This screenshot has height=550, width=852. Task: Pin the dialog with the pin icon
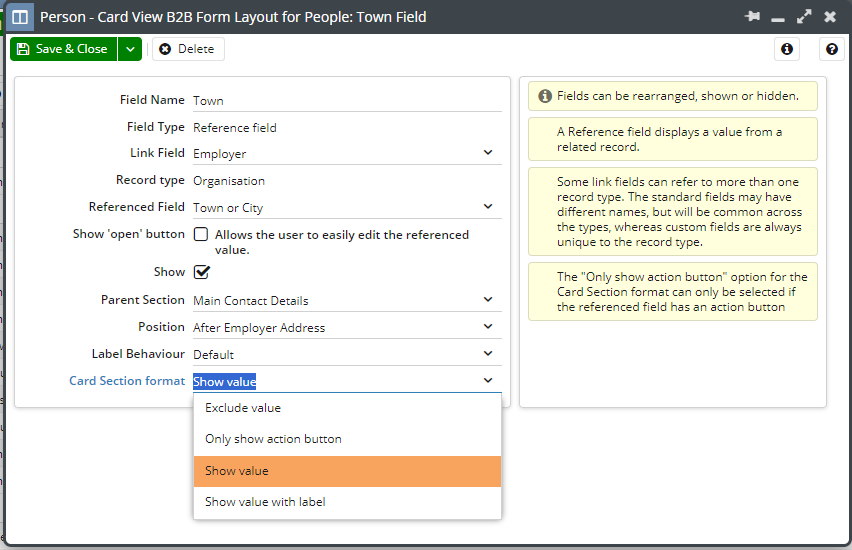[753, 16]
